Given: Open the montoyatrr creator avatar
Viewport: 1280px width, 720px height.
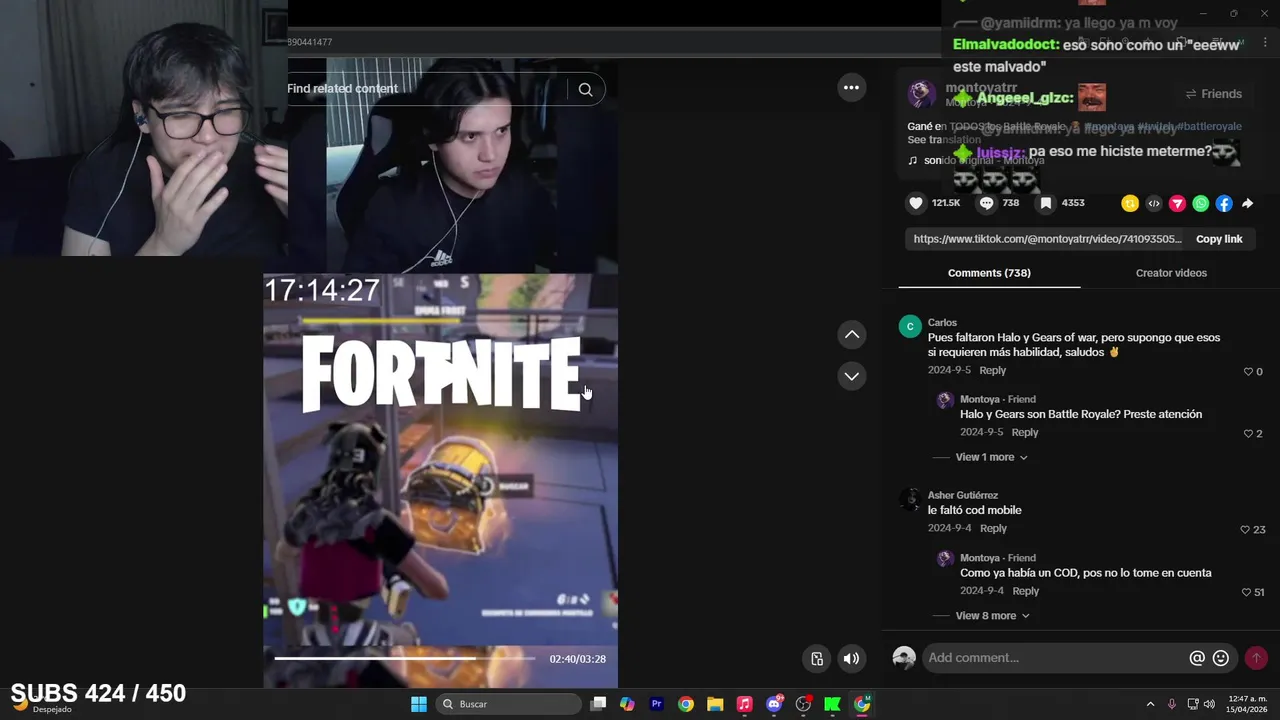Looking at the screenshot, I should tap(921, 95).
